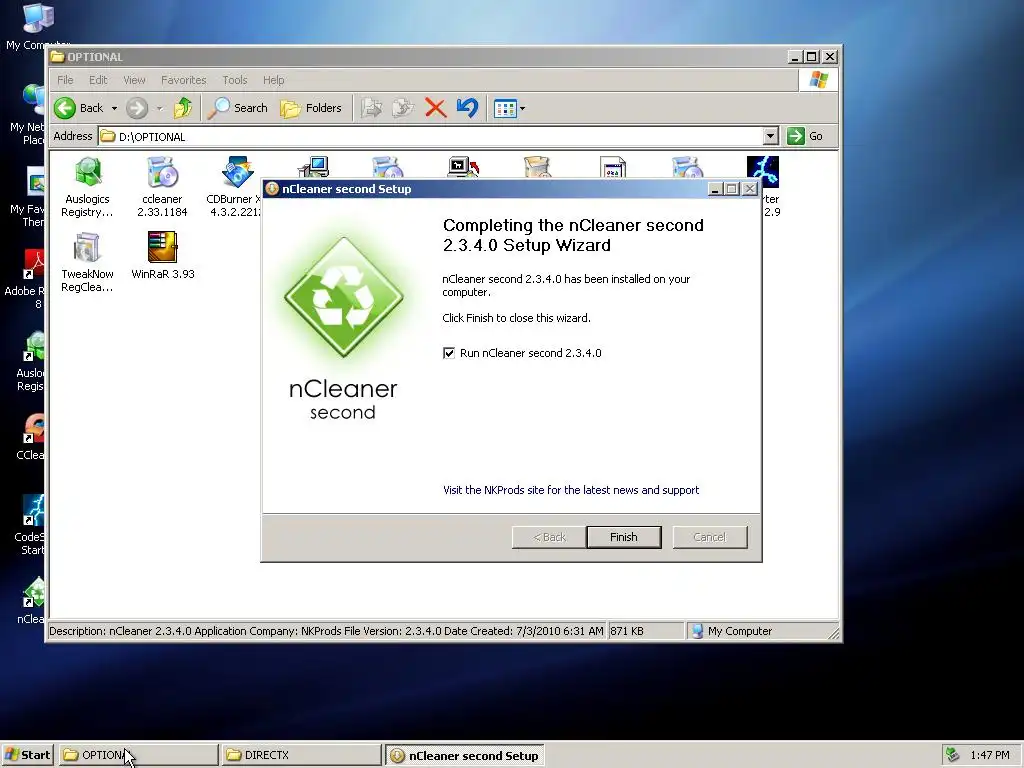Click the status bar resize grip corner

pos(833,632)
